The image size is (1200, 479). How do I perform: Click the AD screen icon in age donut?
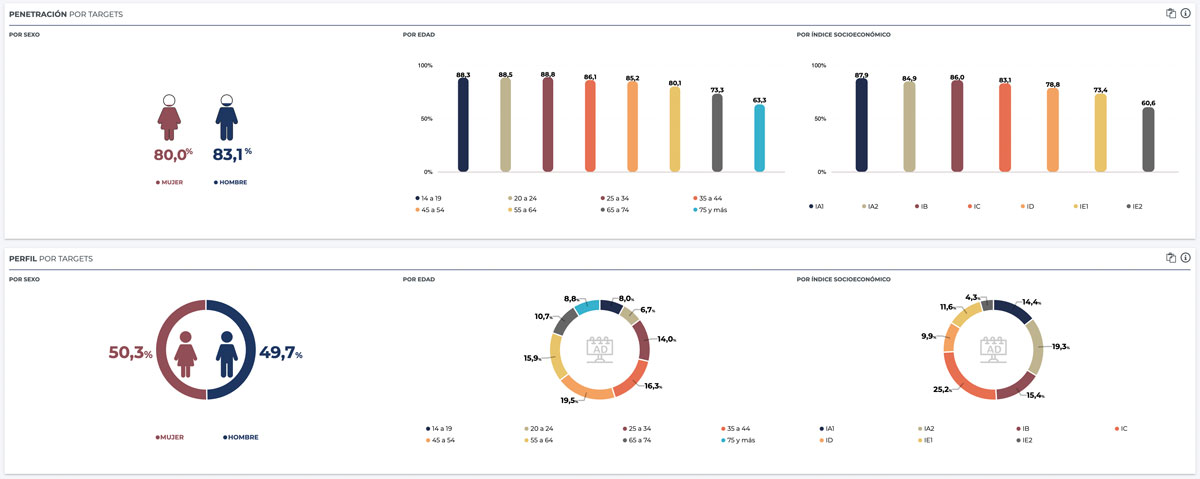[601, 351]
